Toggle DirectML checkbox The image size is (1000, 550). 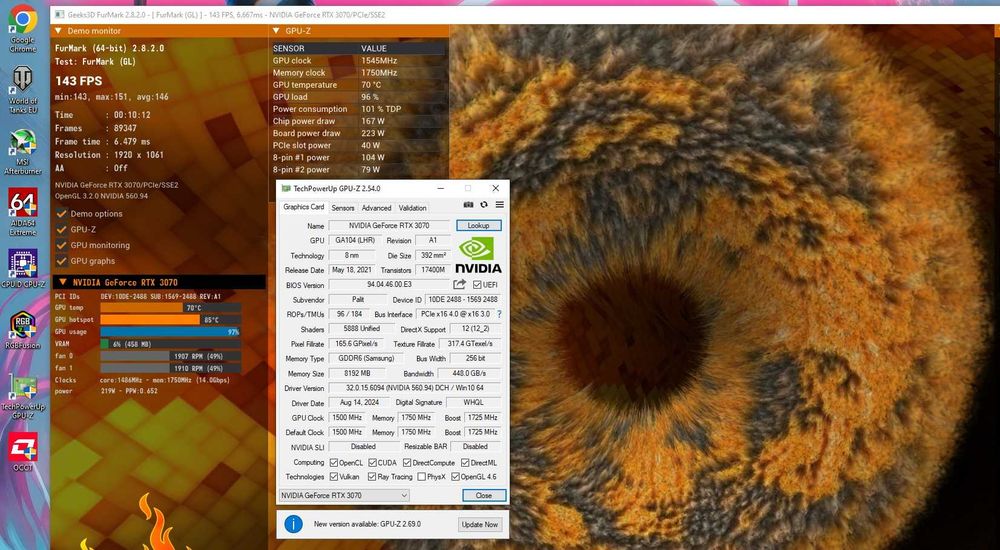(465, 463)
